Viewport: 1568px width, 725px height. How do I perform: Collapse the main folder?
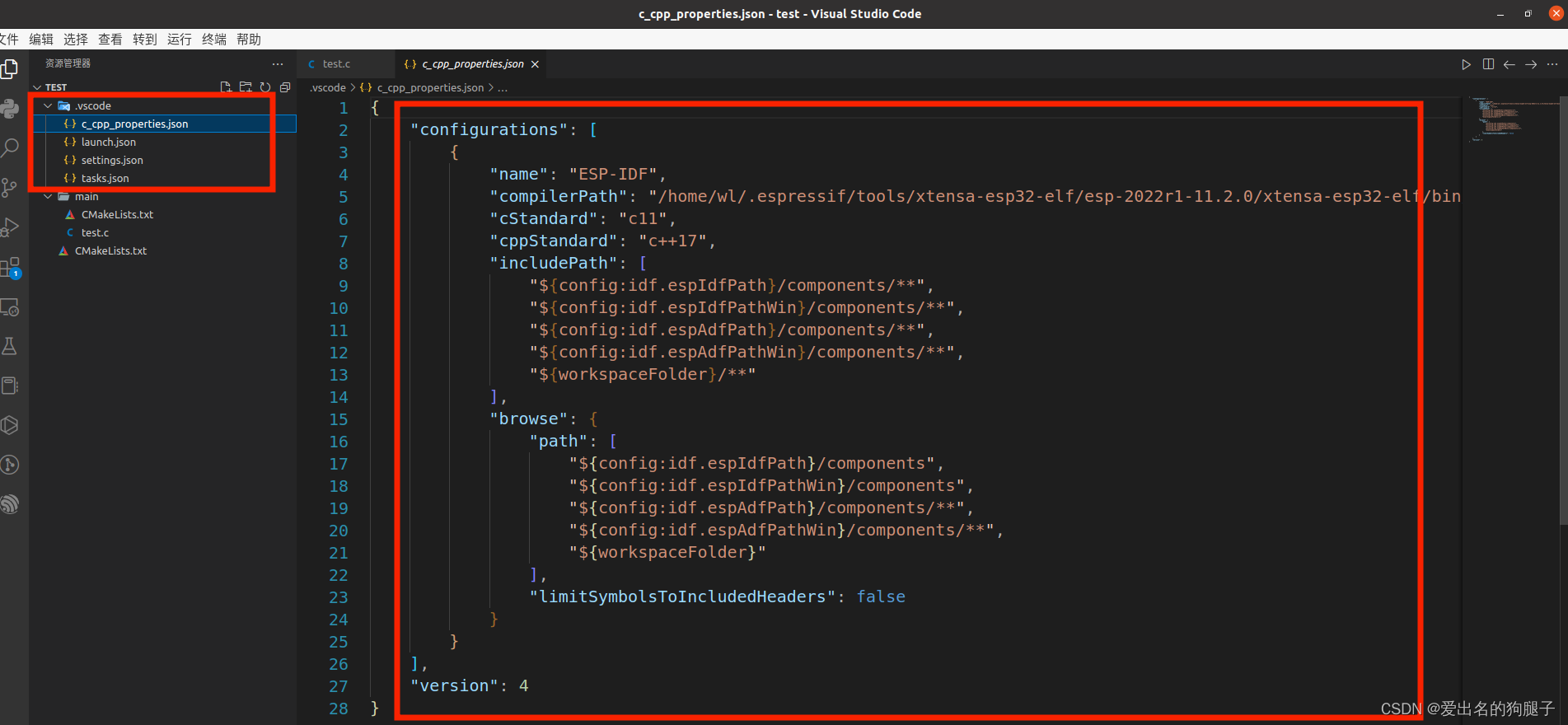click(48, 196)
